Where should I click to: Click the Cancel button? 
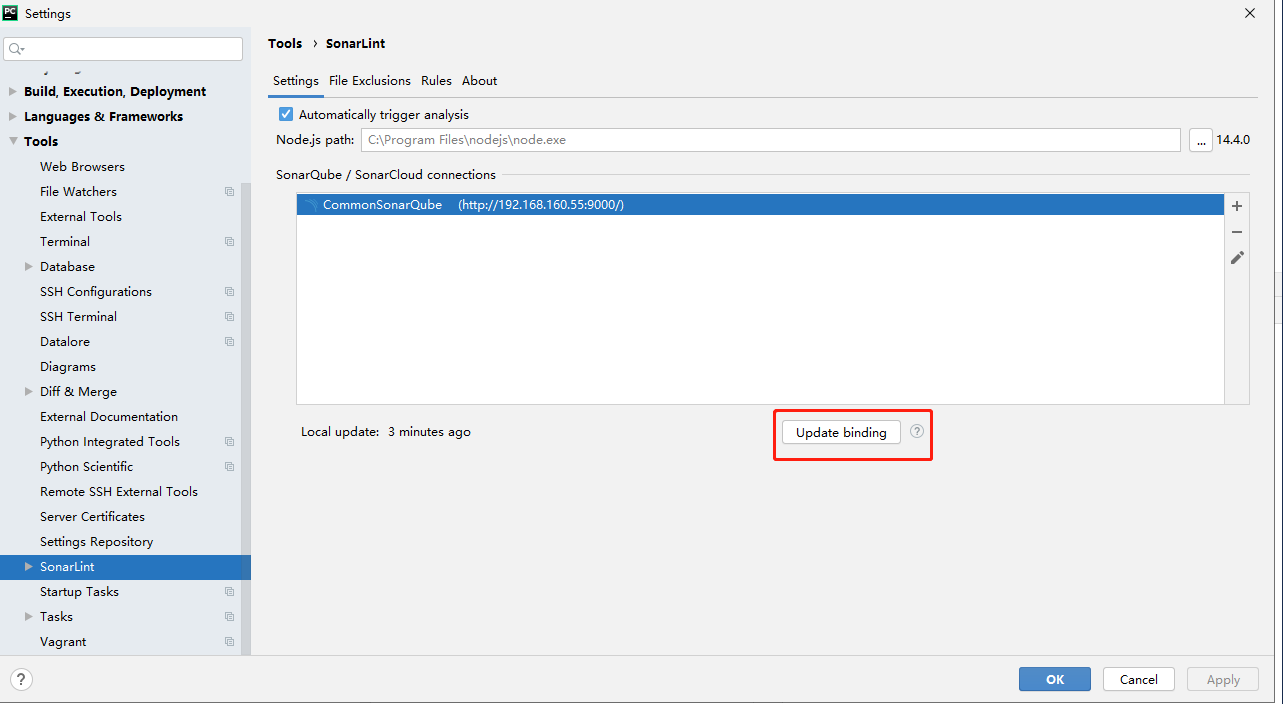pyautogui.click(x=1139, y=679)
